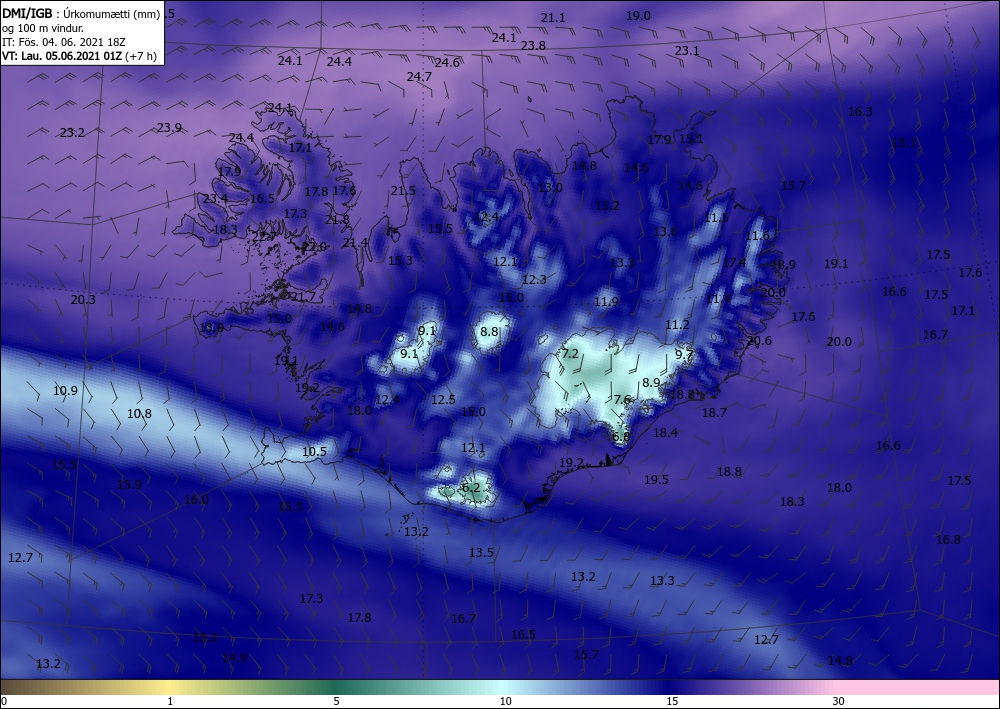The height and width of the screenshot is (709, 1000).
Task: Click the 7.2 value on Vatnajökull
Action: (x=569, y=353)
